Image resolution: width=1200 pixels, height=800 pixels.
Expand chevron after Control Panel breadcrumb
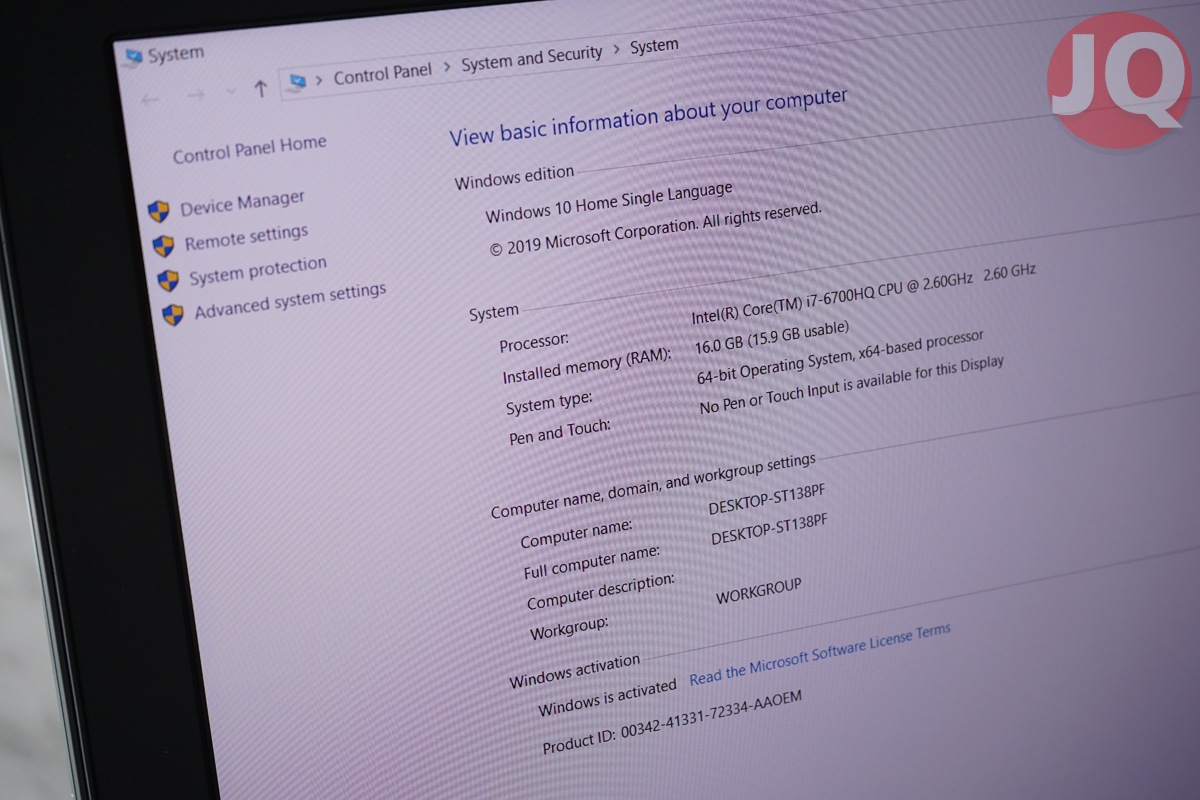tap(447, 68)
